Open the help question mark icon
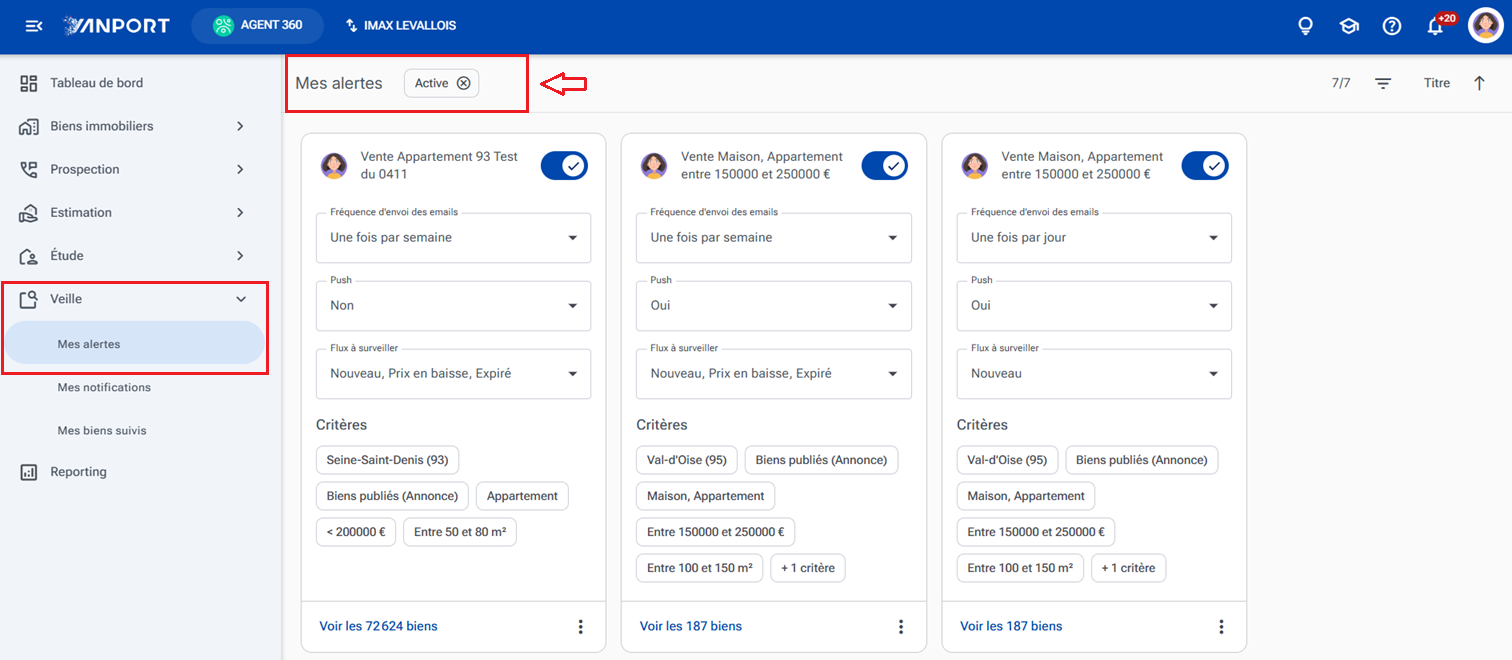 tap(1392, 26)
